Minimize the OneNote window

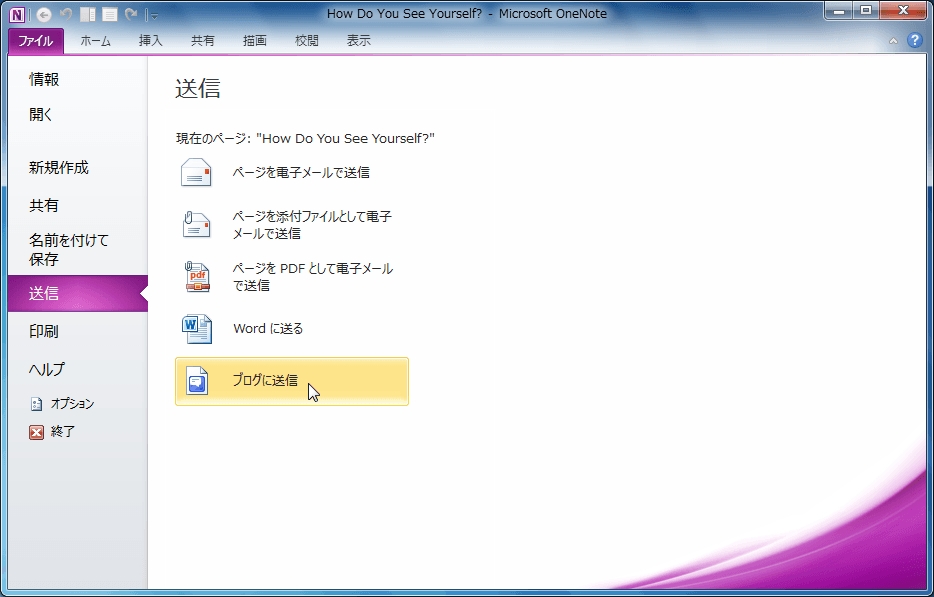coord(839,11)
